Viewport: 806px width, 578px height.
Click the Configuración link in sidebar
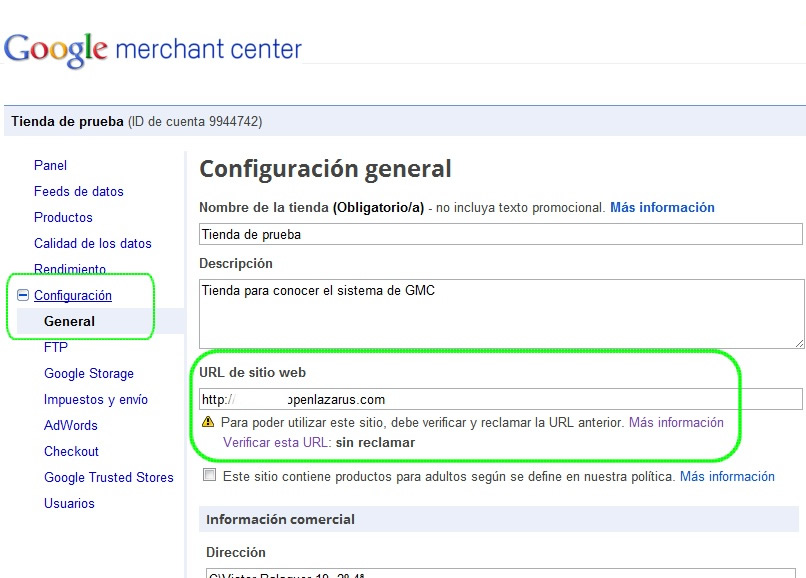[x=73, y=295]
